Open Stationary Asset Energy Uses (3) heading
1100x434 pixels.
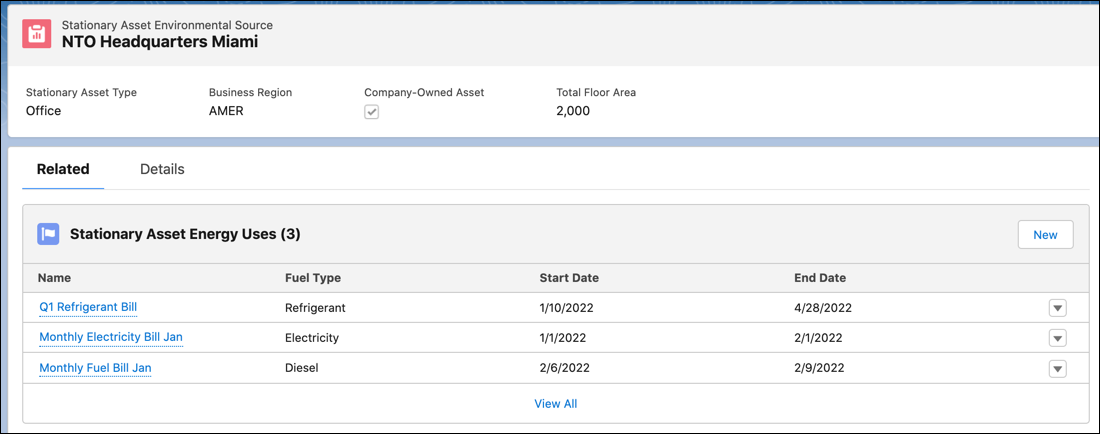185,234
